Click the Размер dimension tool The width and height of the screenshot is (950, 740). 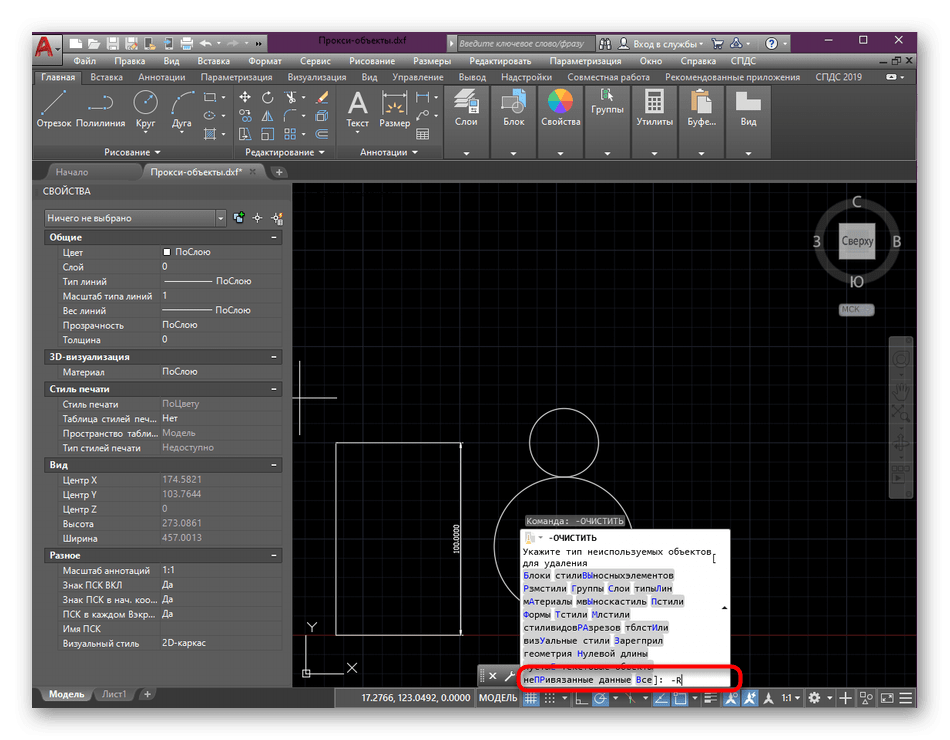point(394,108)
